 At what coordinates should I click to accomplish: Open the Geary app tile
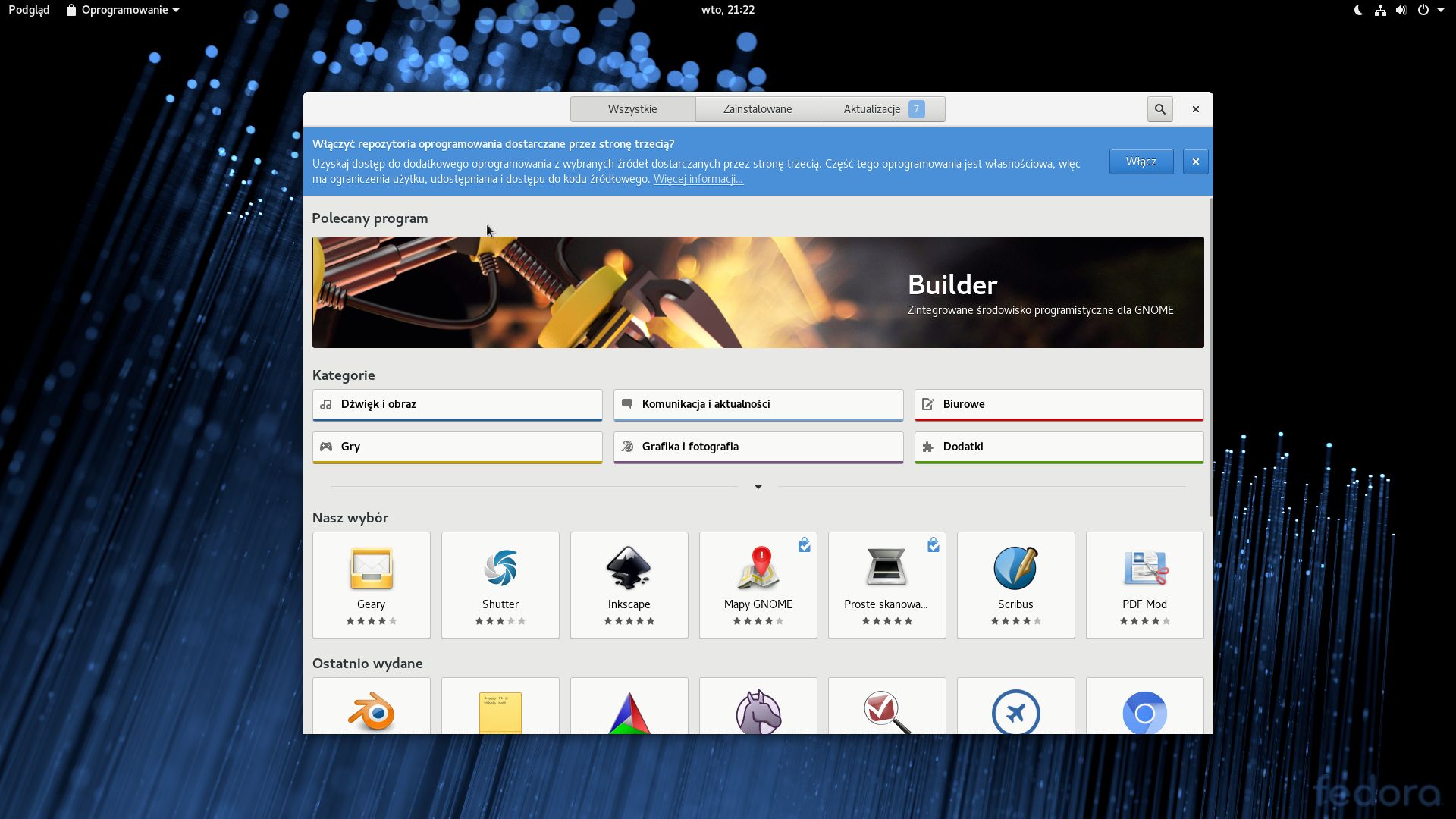[371, 585]
